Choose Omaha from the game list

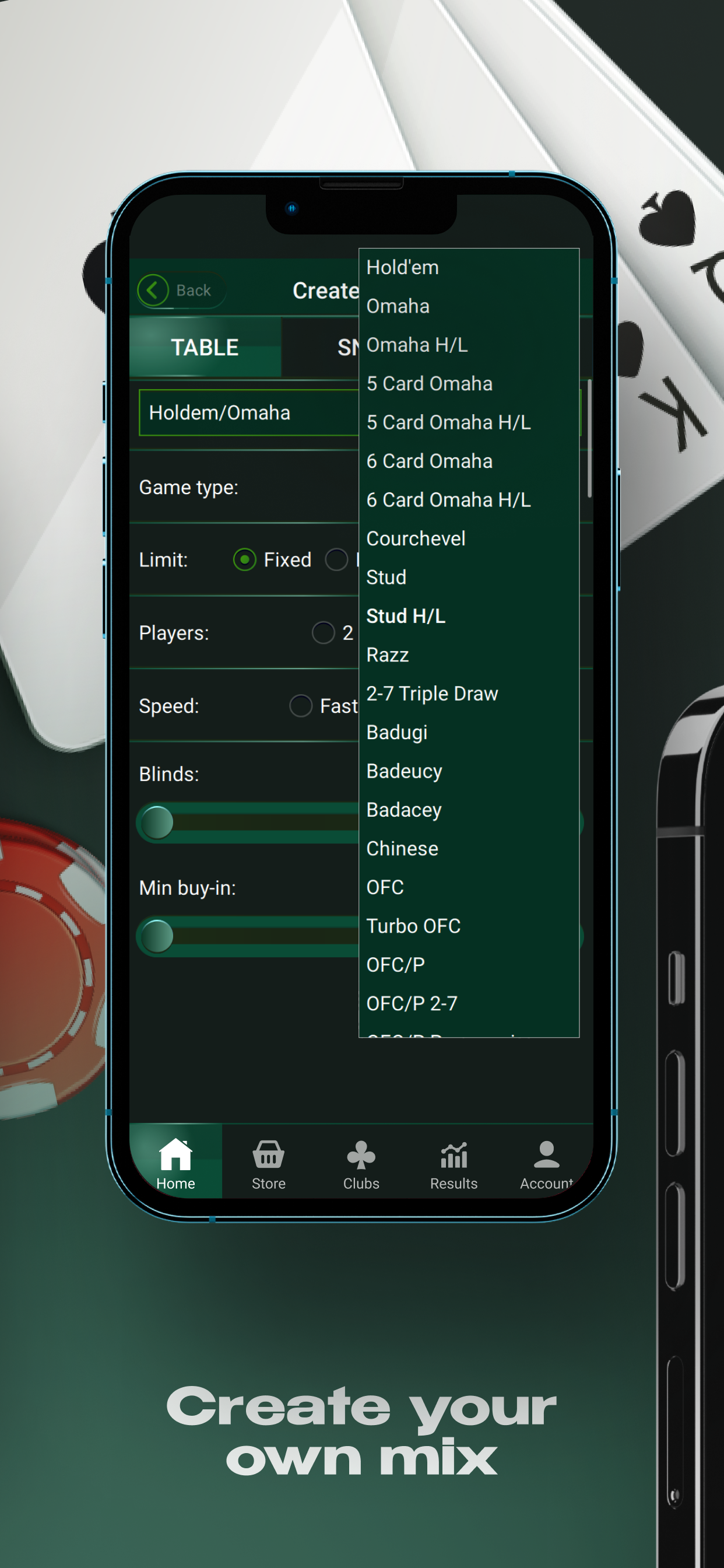tap(469, 306)
